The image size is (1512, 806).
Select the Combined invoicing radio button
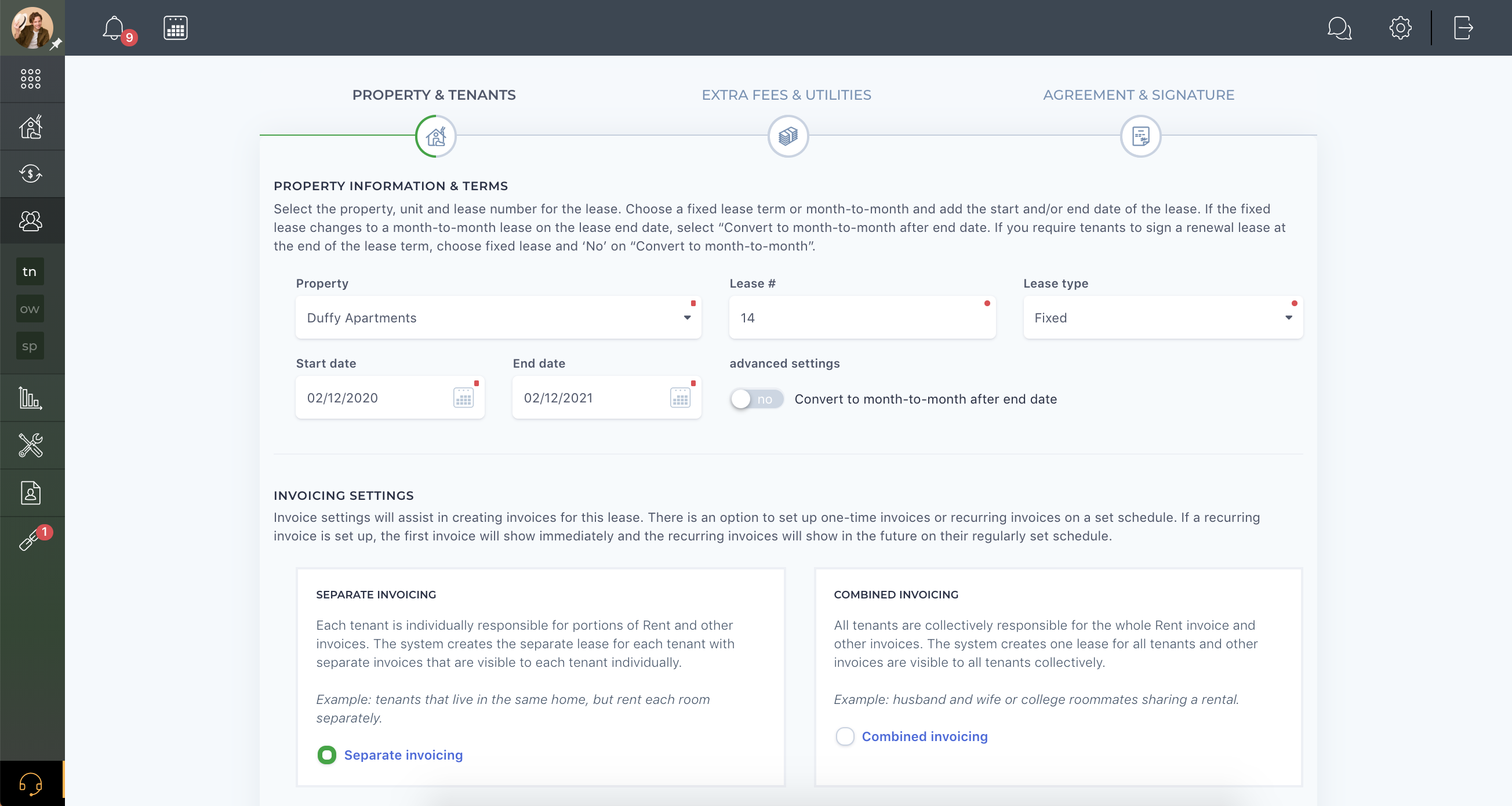(x=845, y=736)
